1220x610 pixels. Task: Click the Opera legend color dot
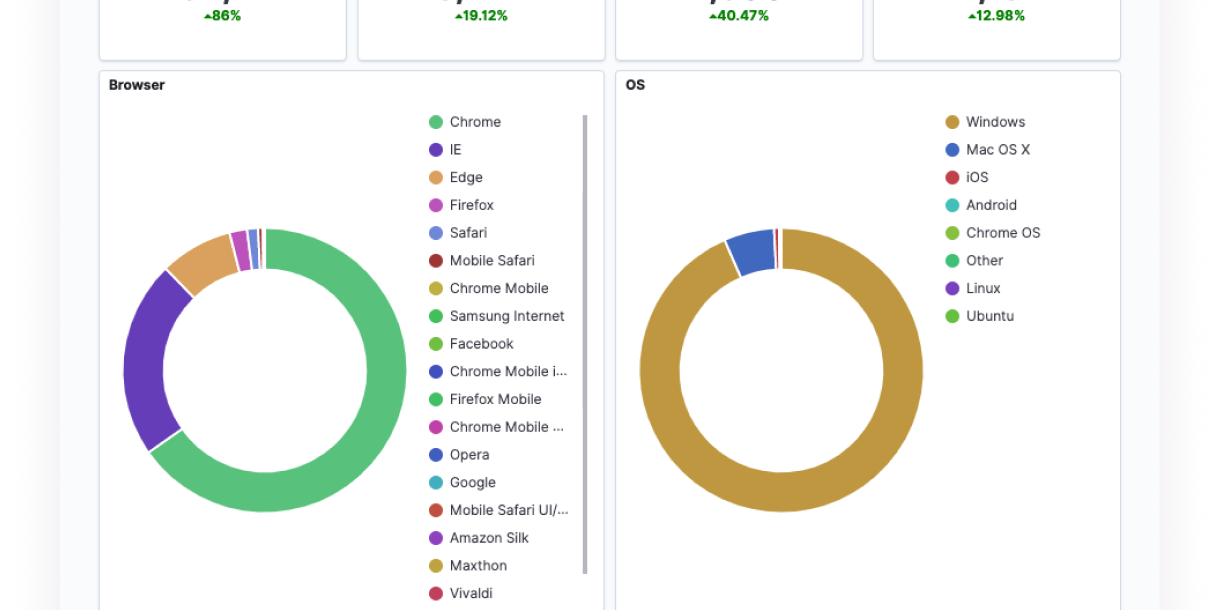pos(436,455)
